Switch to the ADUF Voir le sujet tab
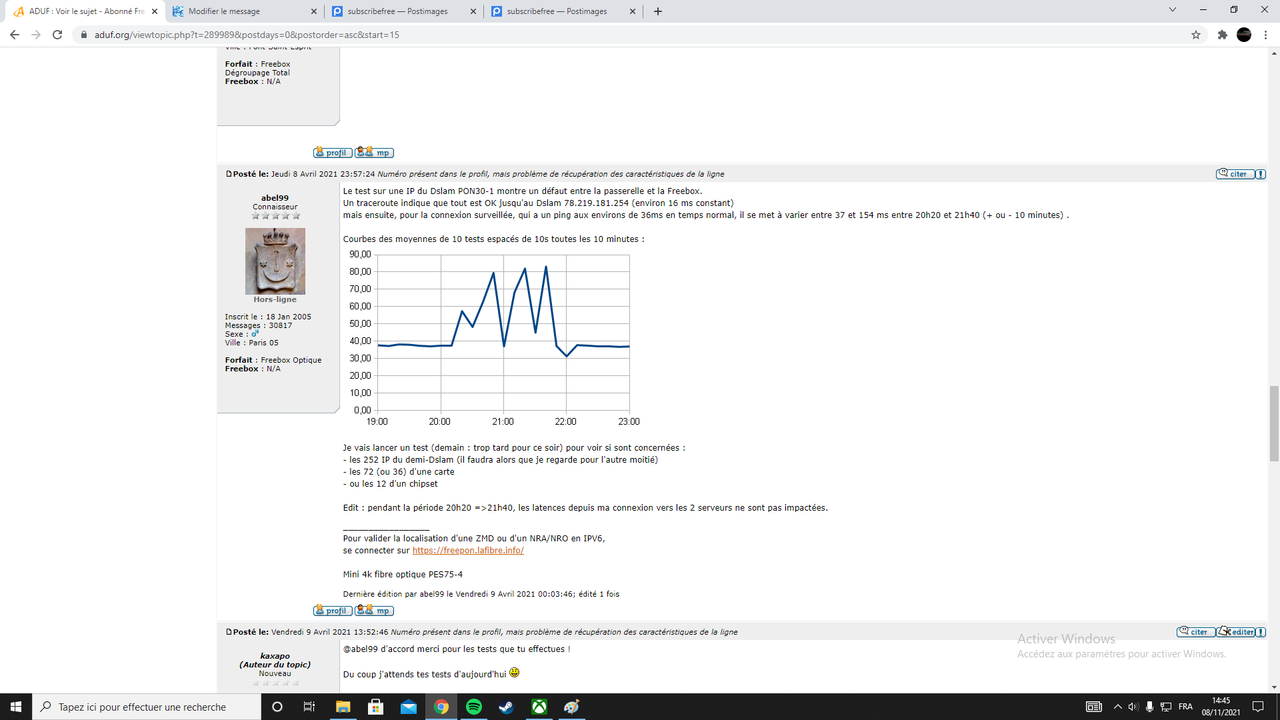 coord(83,11)
